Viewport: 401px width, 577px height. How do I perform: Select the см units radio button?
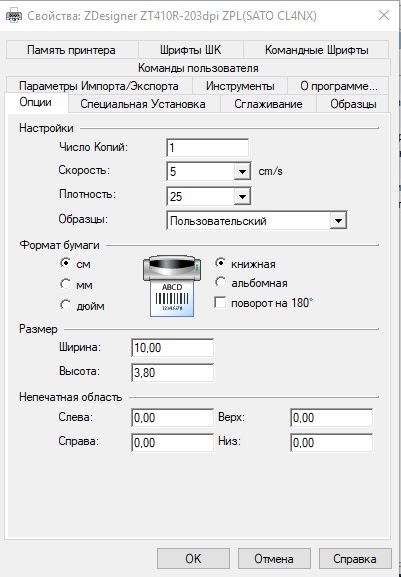(65, 263)
